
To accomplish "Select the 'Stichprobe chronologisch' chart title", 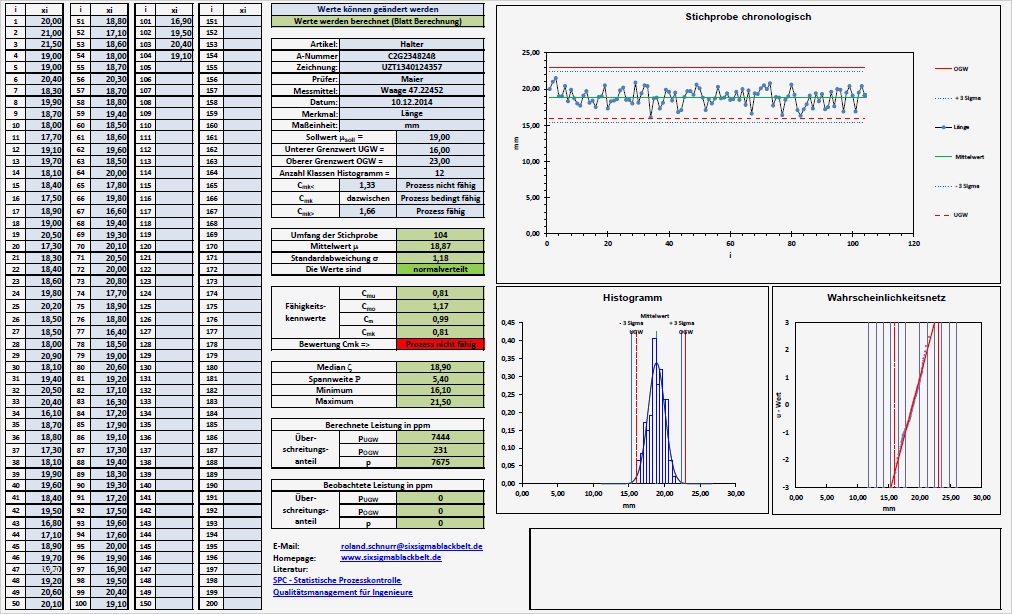I will click(748, 17).
